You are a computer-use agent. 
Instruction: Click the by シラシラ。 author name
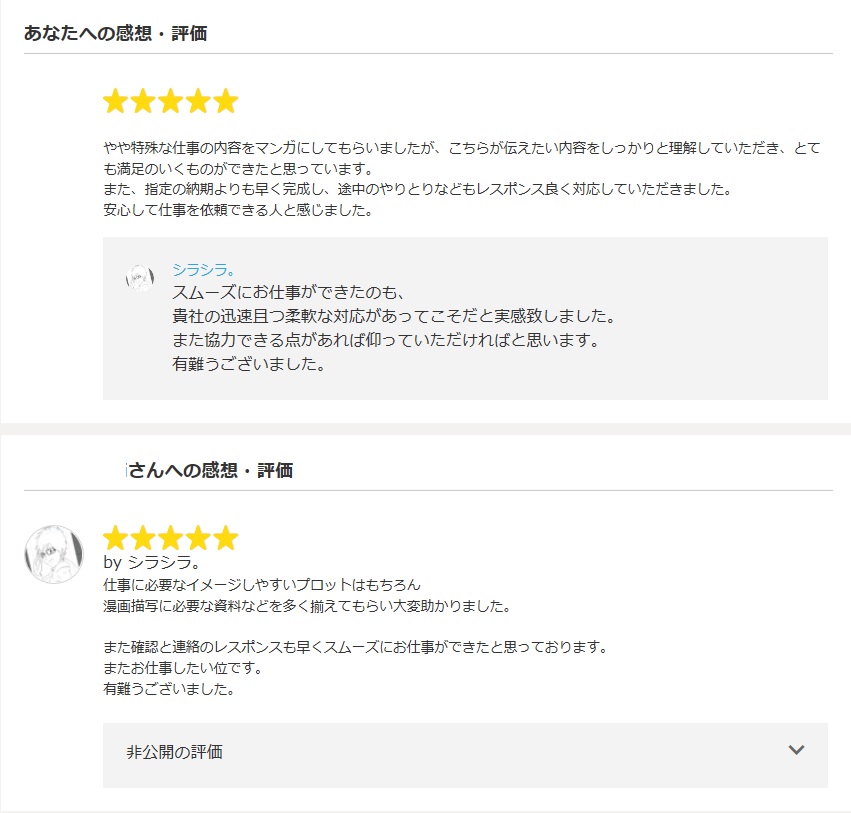click(x=152, y=562)
